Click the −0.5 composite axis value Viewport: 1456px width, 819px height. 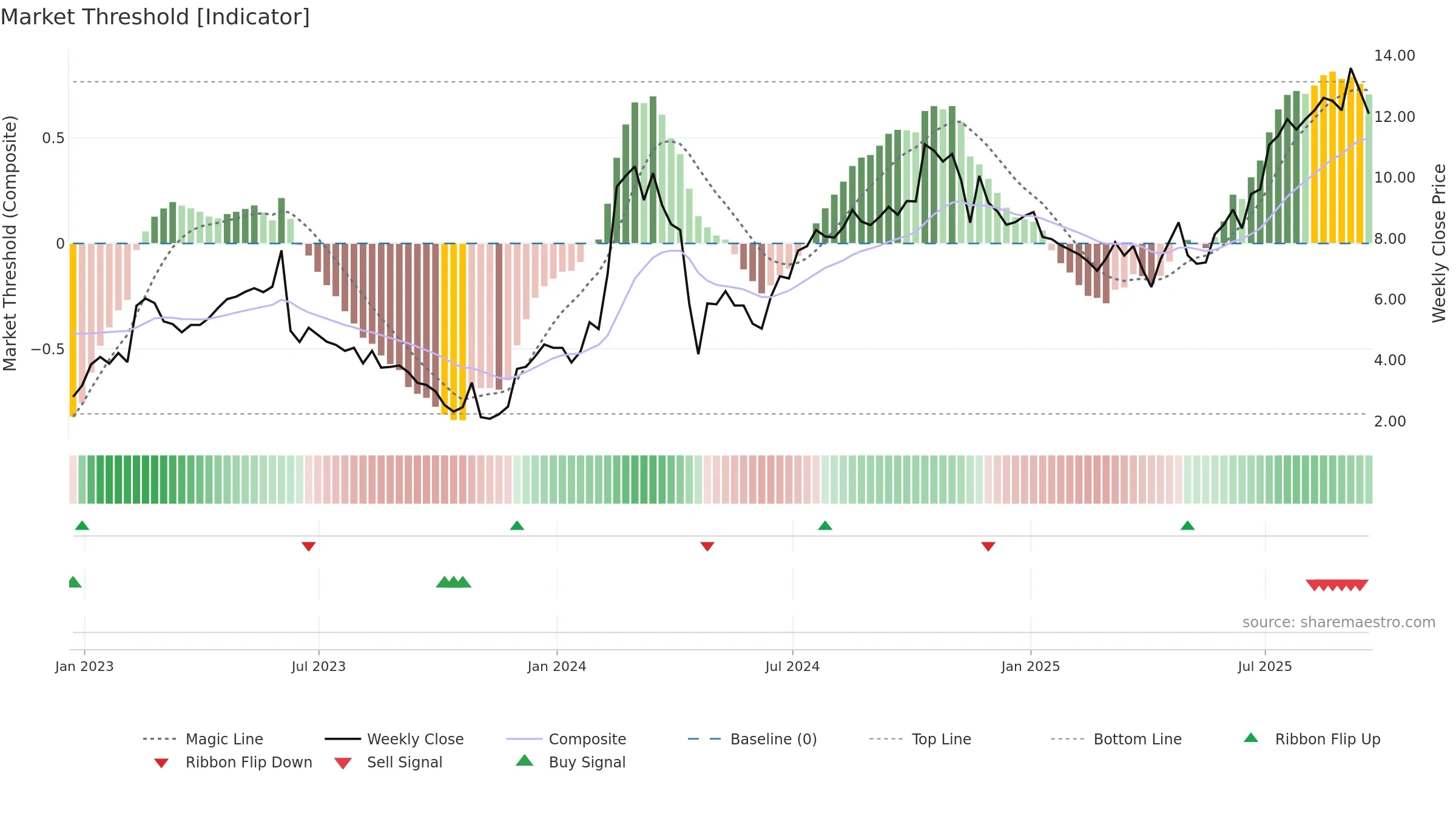point(47,349)
